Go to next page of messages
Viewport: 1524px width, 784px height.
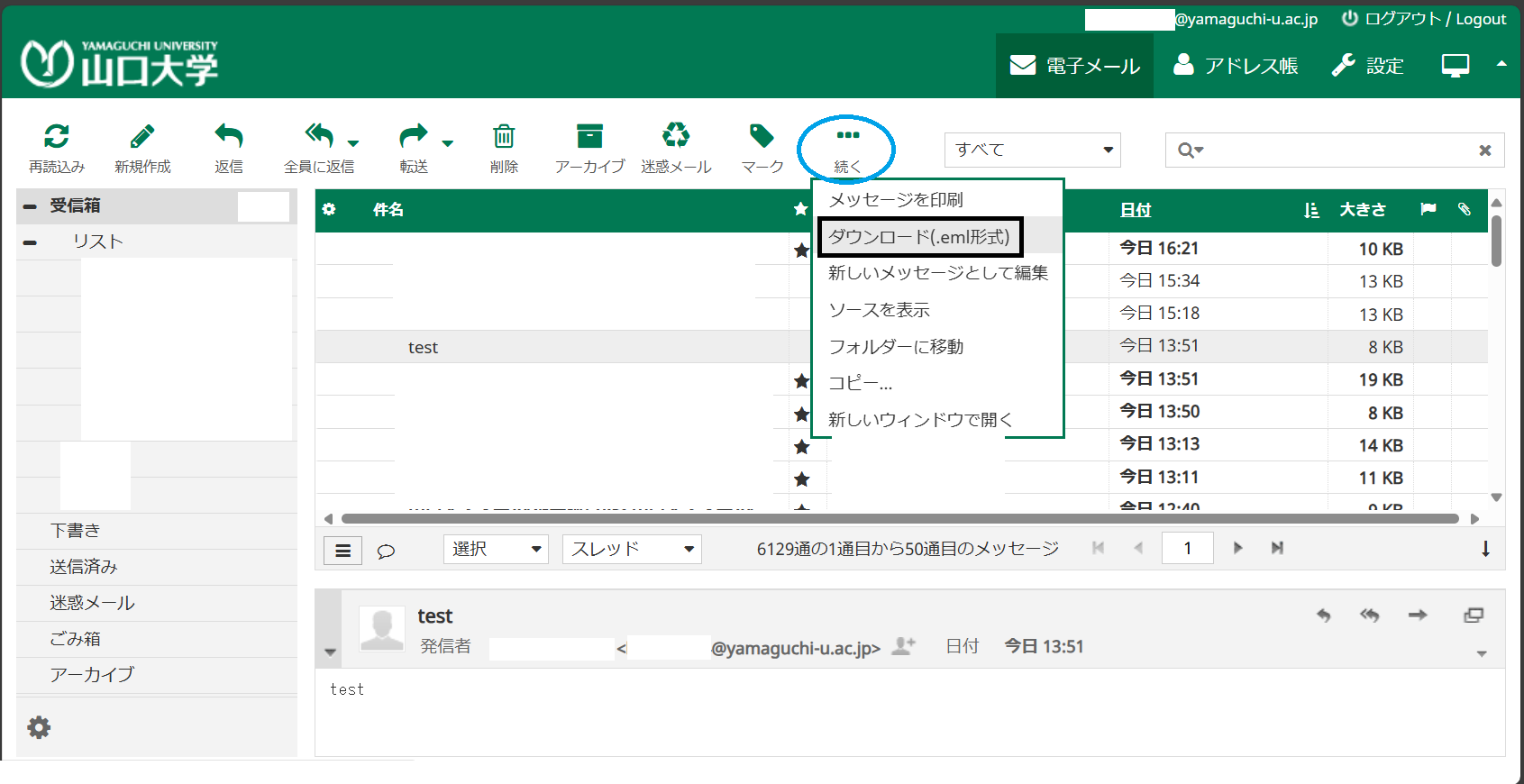tap(1237, 548)
